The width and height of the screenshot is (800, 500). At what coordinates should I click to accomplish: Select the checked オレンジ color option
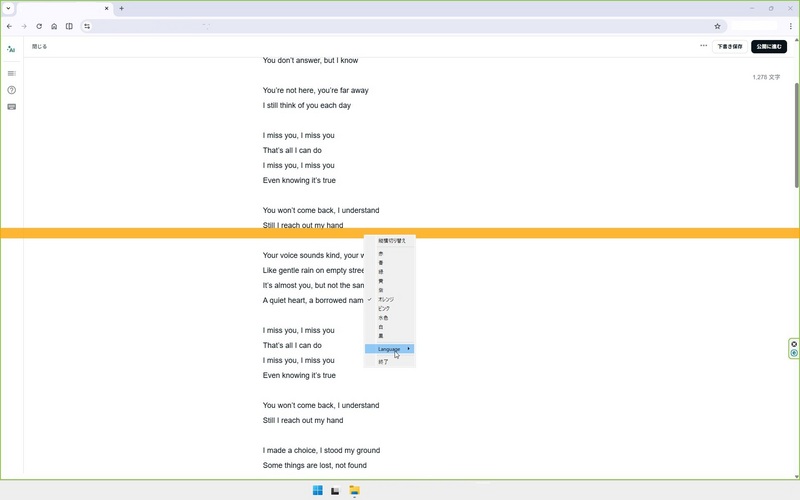386,300
